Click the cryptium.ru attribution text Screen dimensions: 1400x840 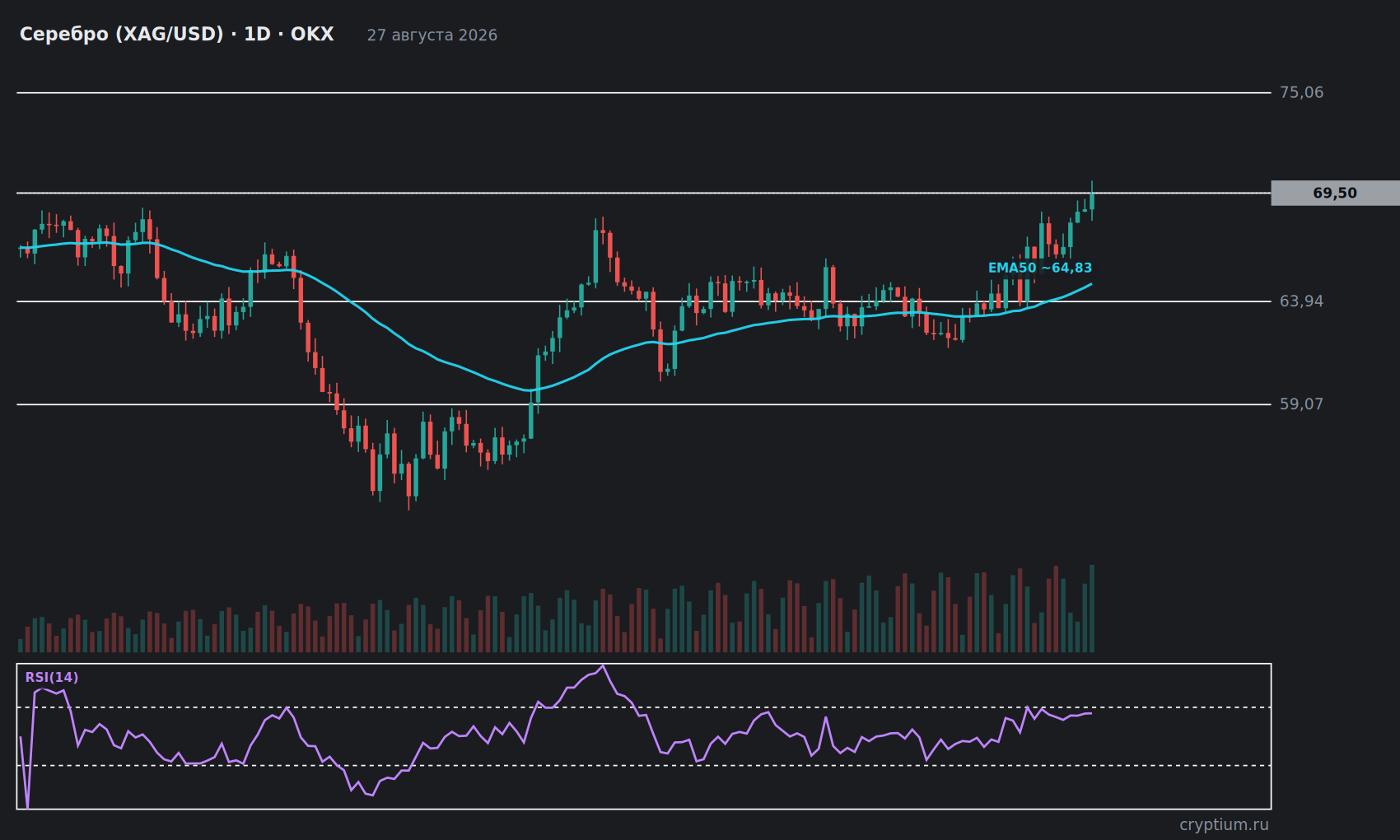coord(1224,824)
